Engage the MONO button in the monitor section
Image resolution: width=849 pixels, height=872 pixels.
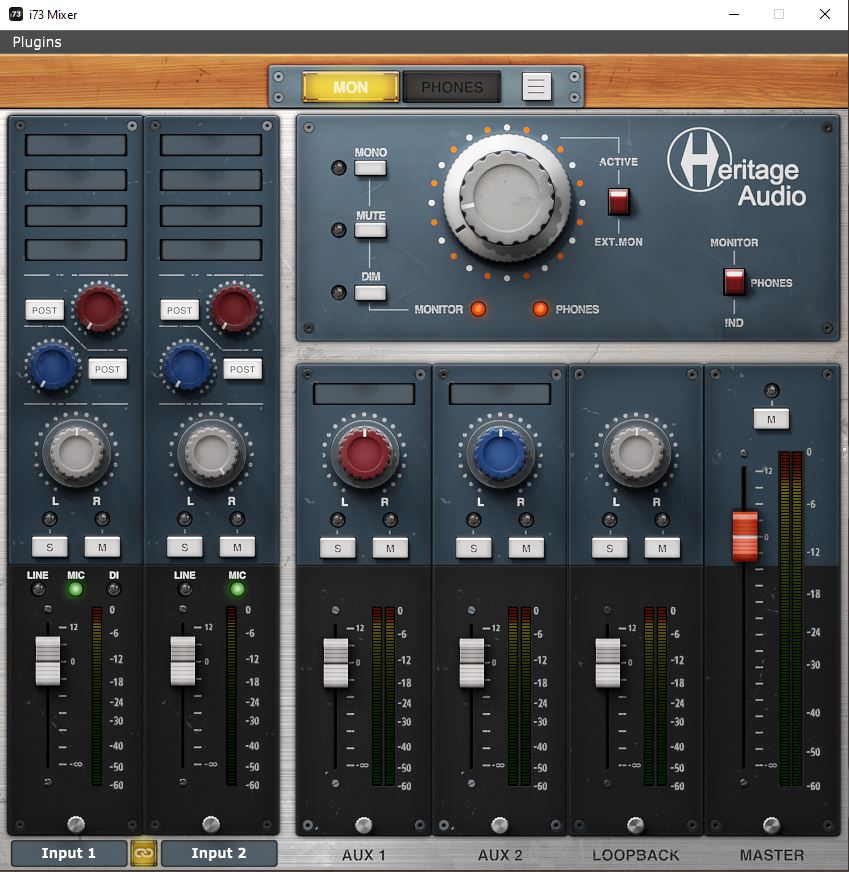(371, 167)
